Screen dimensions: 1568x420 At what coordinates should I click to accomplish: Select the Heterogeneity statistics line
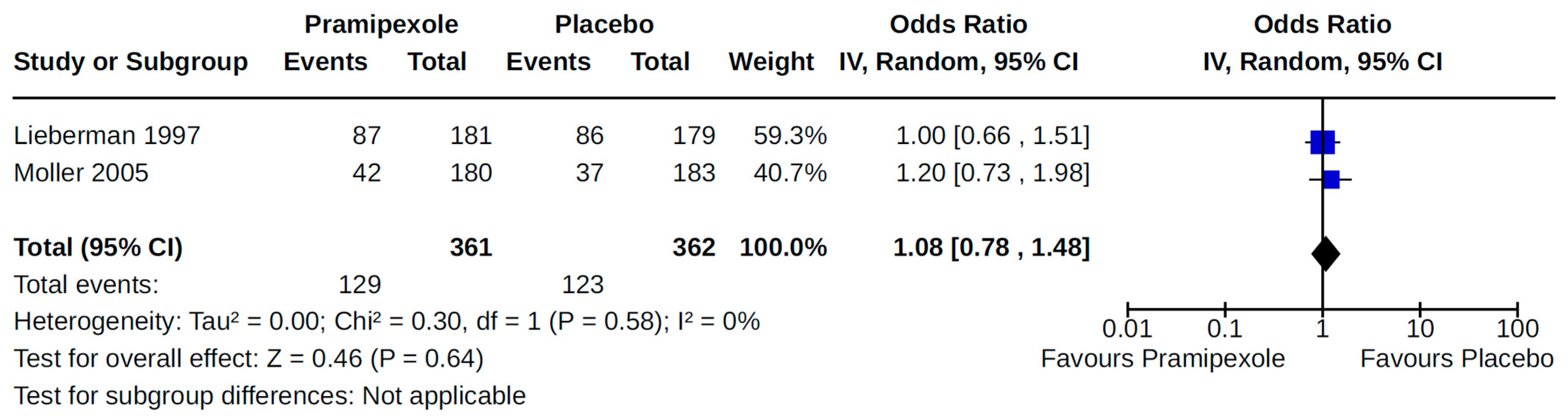tap(386, 321)
